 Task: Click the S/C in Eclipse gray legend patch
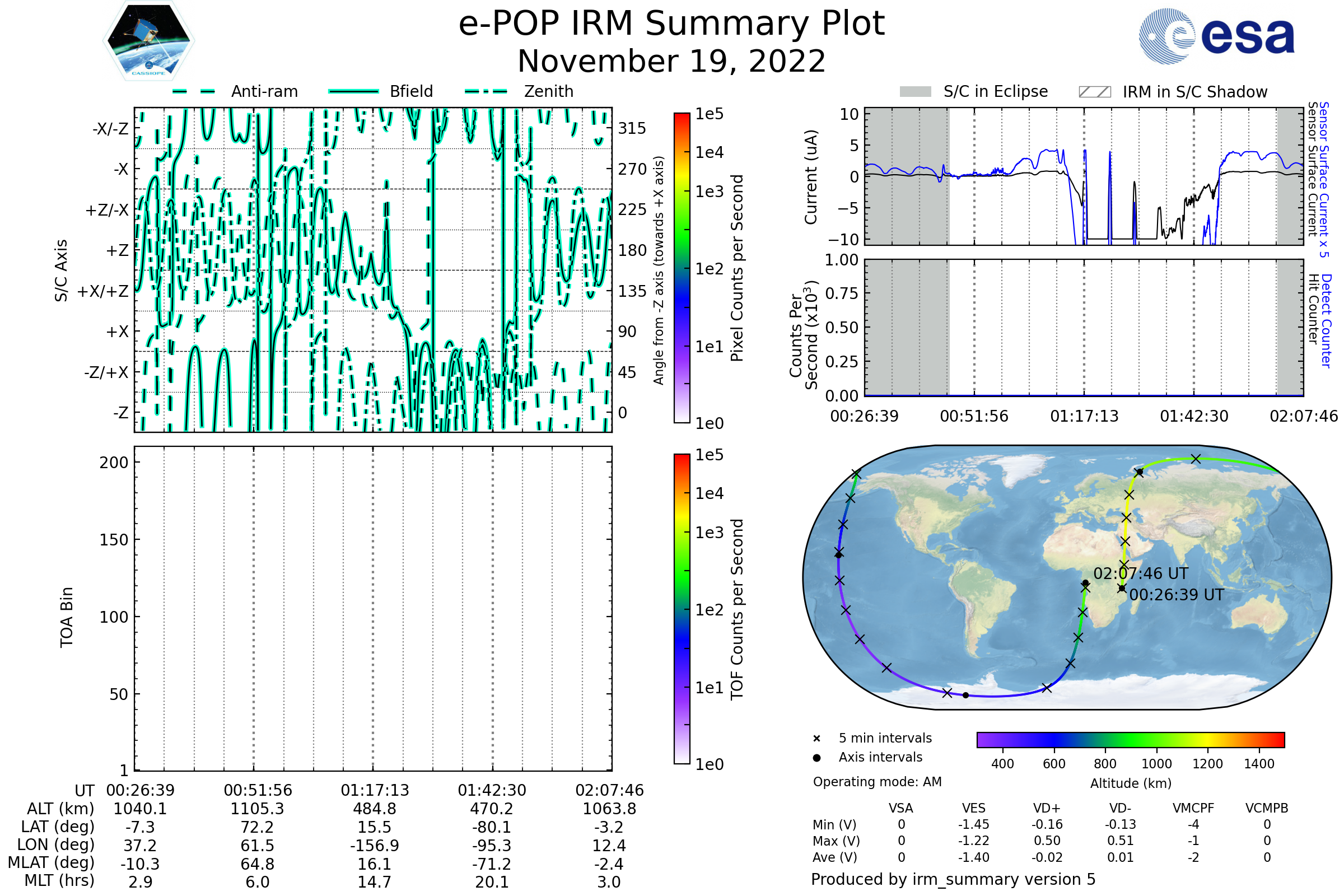[x=916, y=92]
